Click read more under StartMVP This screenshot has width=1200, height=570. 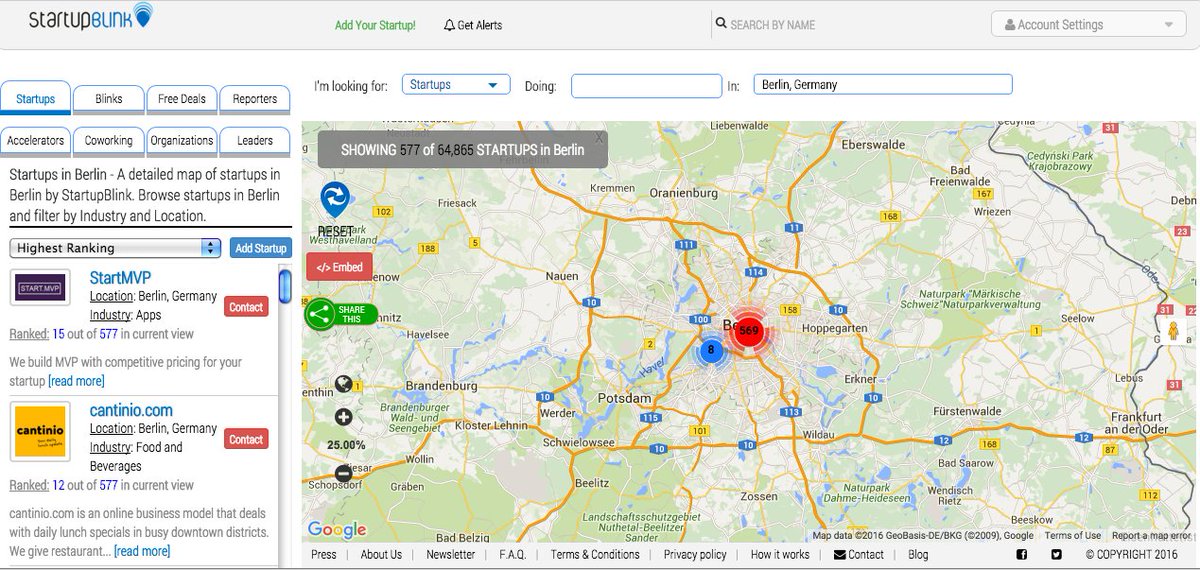pos(76,381)
